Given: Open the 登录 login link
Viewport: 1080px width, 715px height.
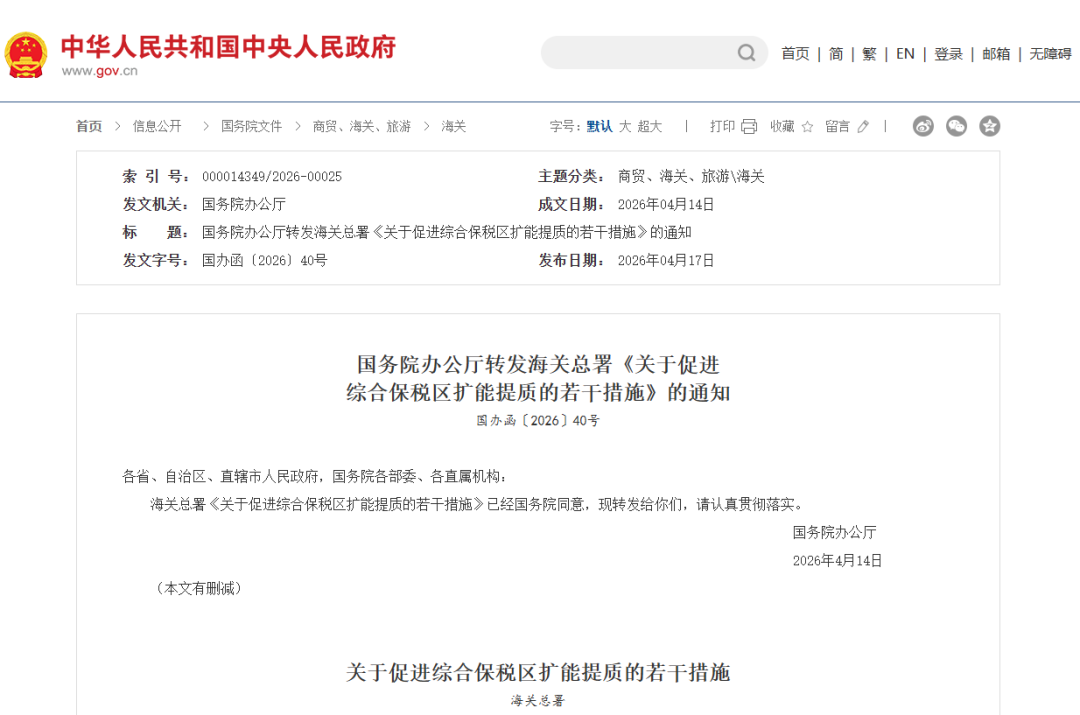Looking at the screenshot, I should point(948,54).
